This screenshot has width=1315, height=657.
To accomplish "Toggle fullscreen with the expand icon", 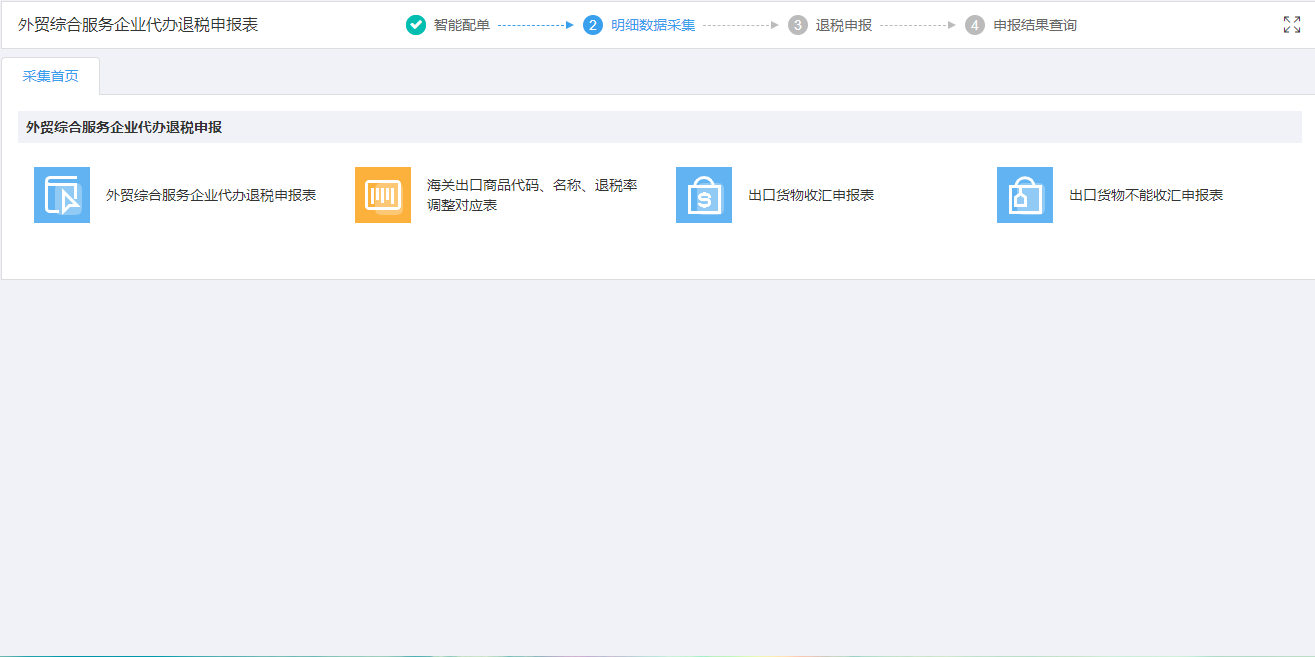I will (1292, 25).
